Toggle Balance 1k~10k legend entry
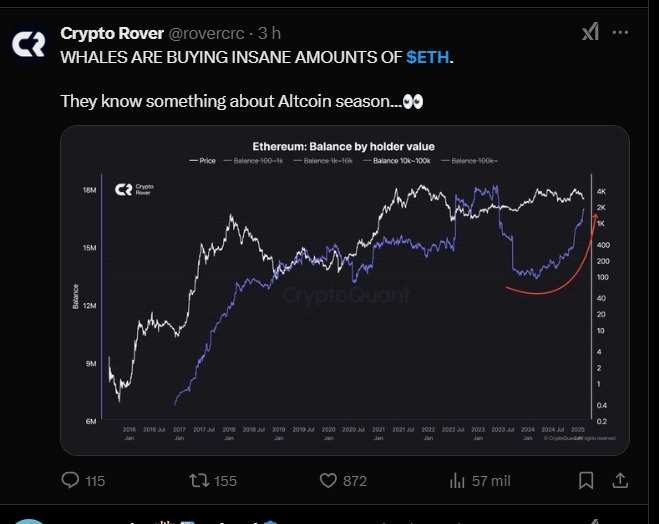 click(x=323, y=161)
